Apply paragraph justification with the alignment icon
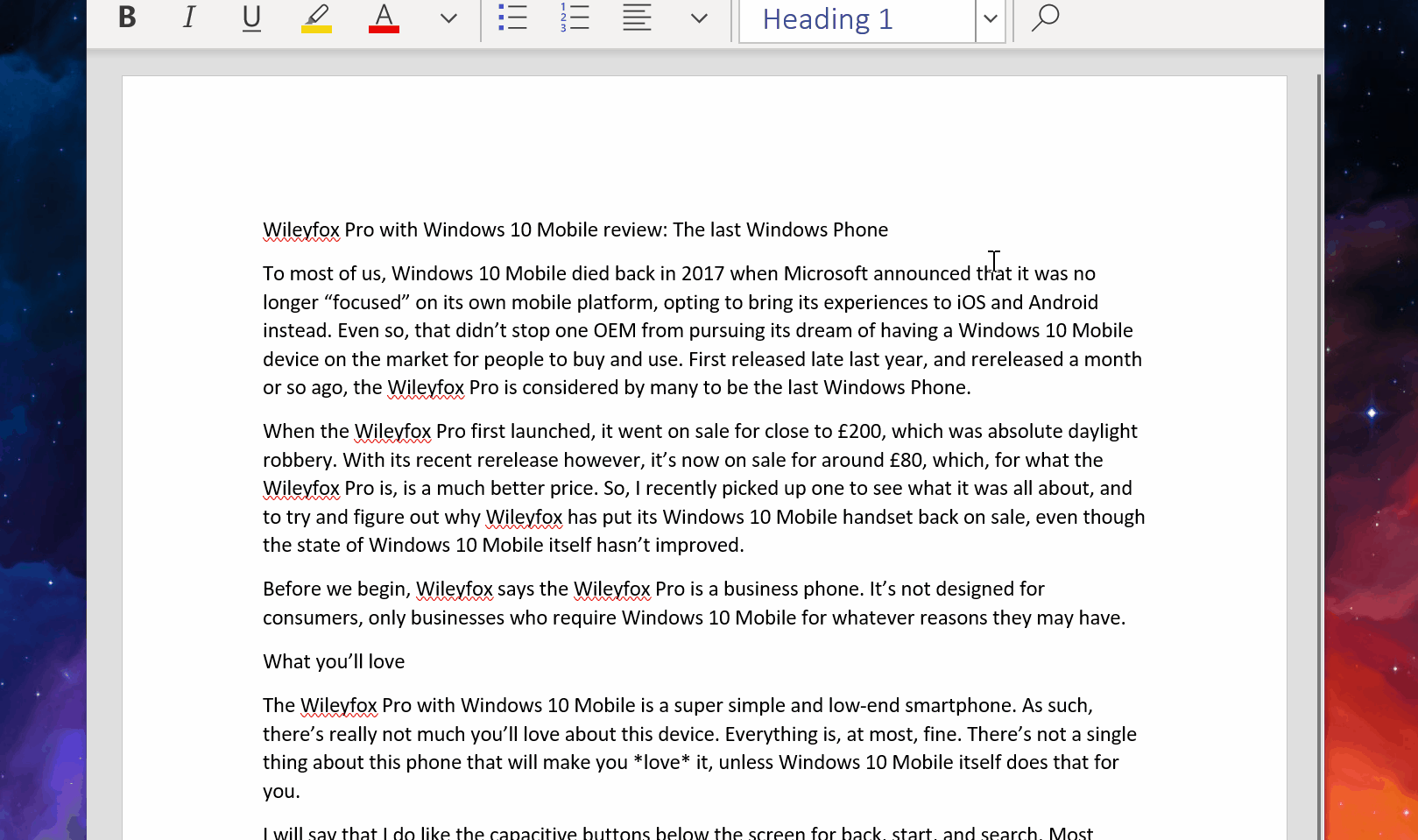This screenshot has height=840, width=1418. 636,18
